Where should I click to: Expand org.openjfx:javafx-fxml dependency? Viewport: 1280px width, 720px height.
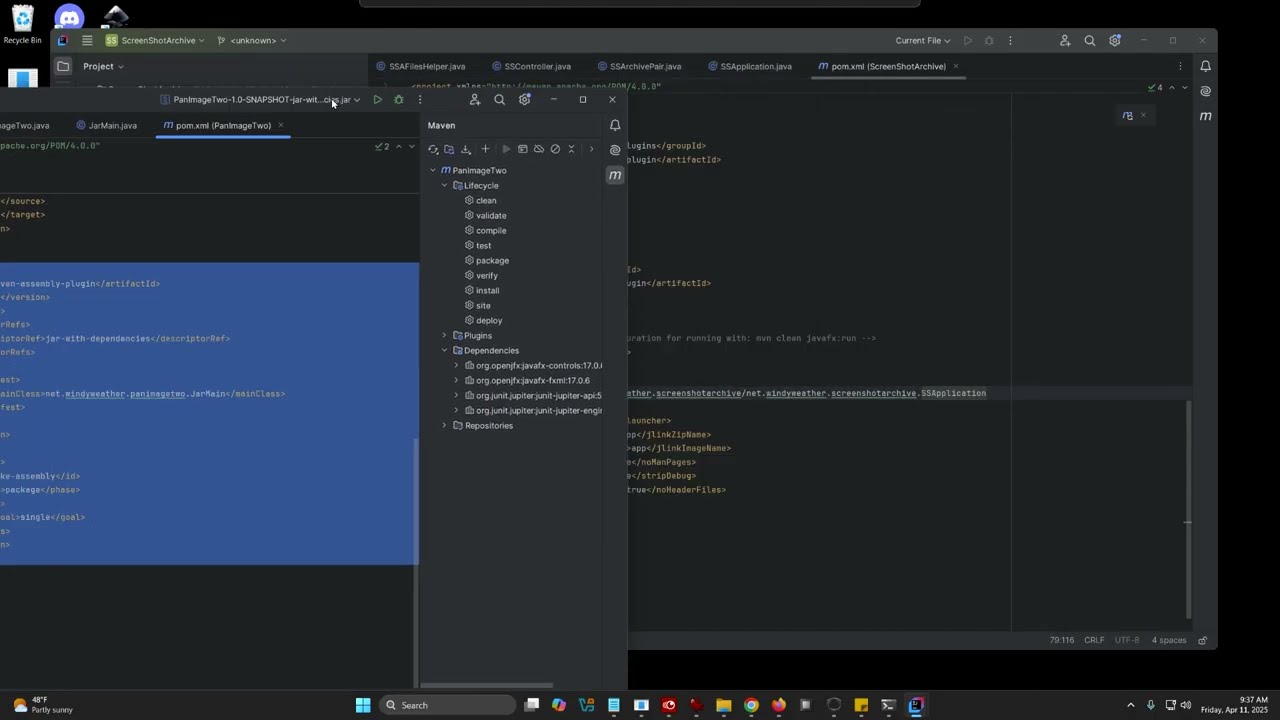click(x=456, y=380)
